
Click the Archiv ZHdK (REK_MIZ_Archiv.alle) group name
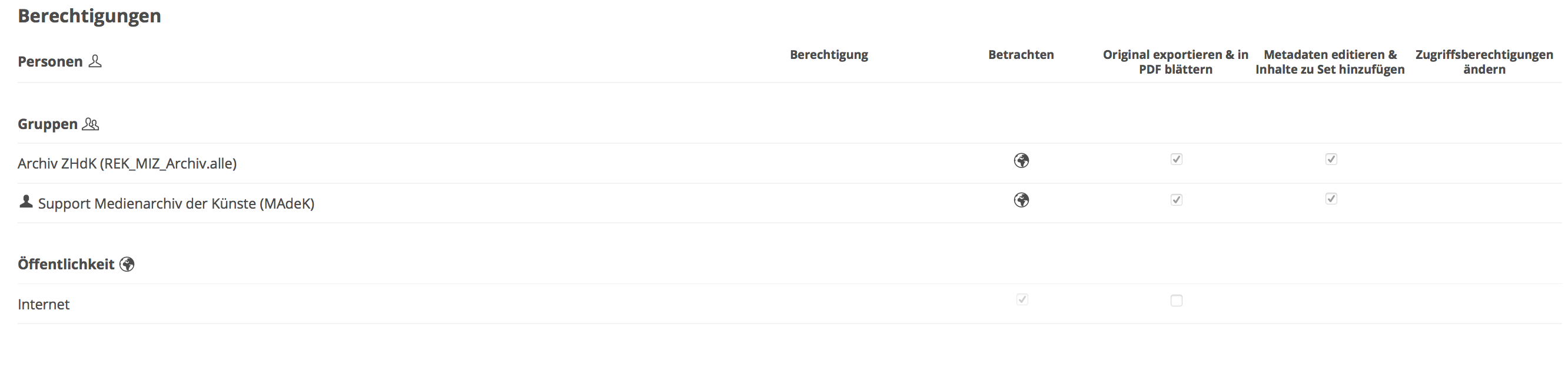point(127,163)
